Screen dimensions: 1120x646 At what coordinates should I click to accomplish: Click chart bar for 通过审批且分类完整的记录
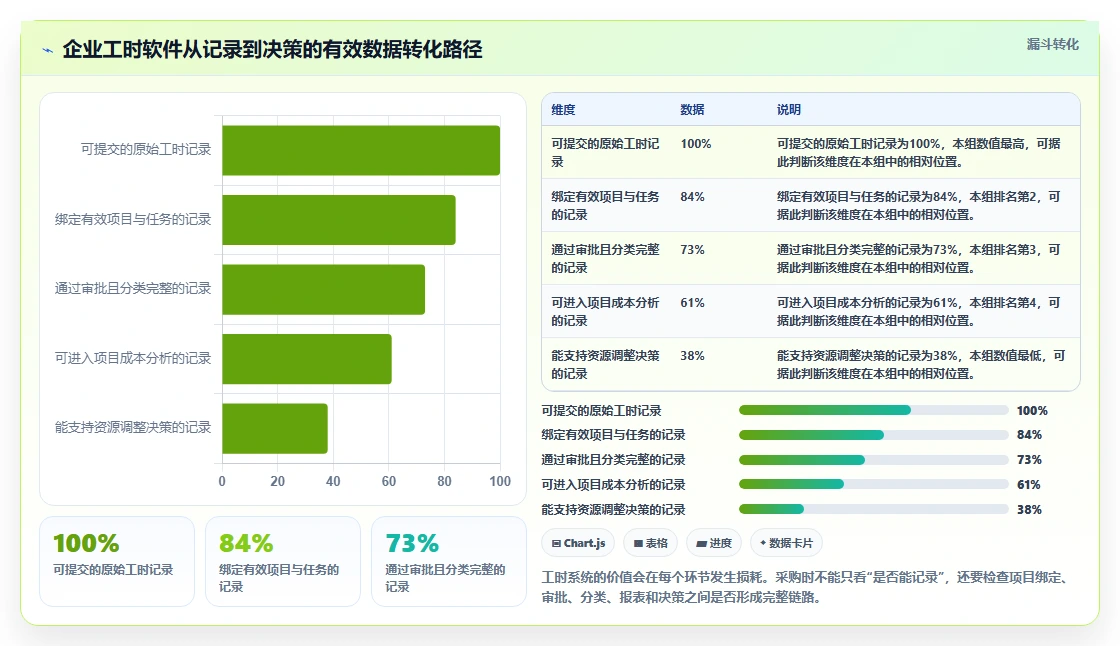pos(324,289)
